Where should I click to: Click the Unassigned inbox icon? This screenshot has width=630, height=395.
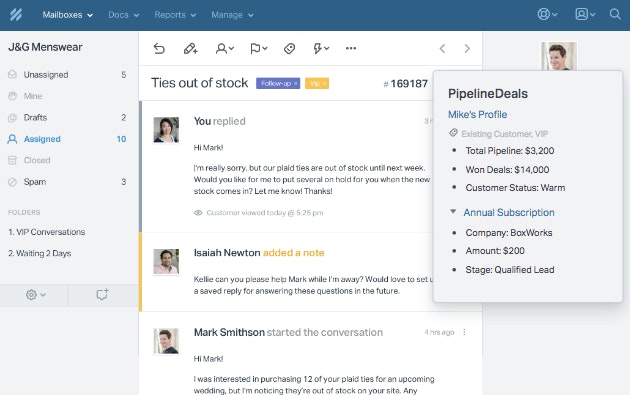[x=12, y=74]
